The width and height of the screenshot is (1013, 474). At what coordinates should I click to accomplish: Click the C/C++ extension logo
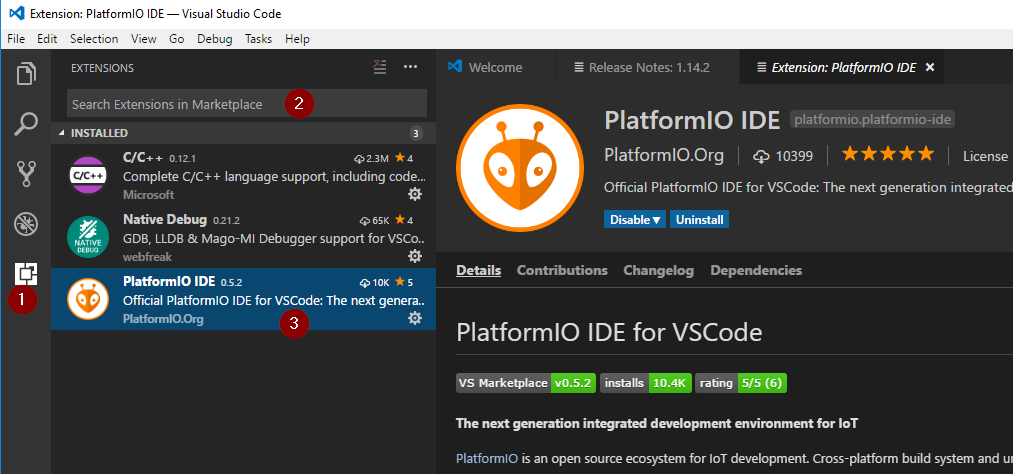pyautogui.click(x=88, y=175)
